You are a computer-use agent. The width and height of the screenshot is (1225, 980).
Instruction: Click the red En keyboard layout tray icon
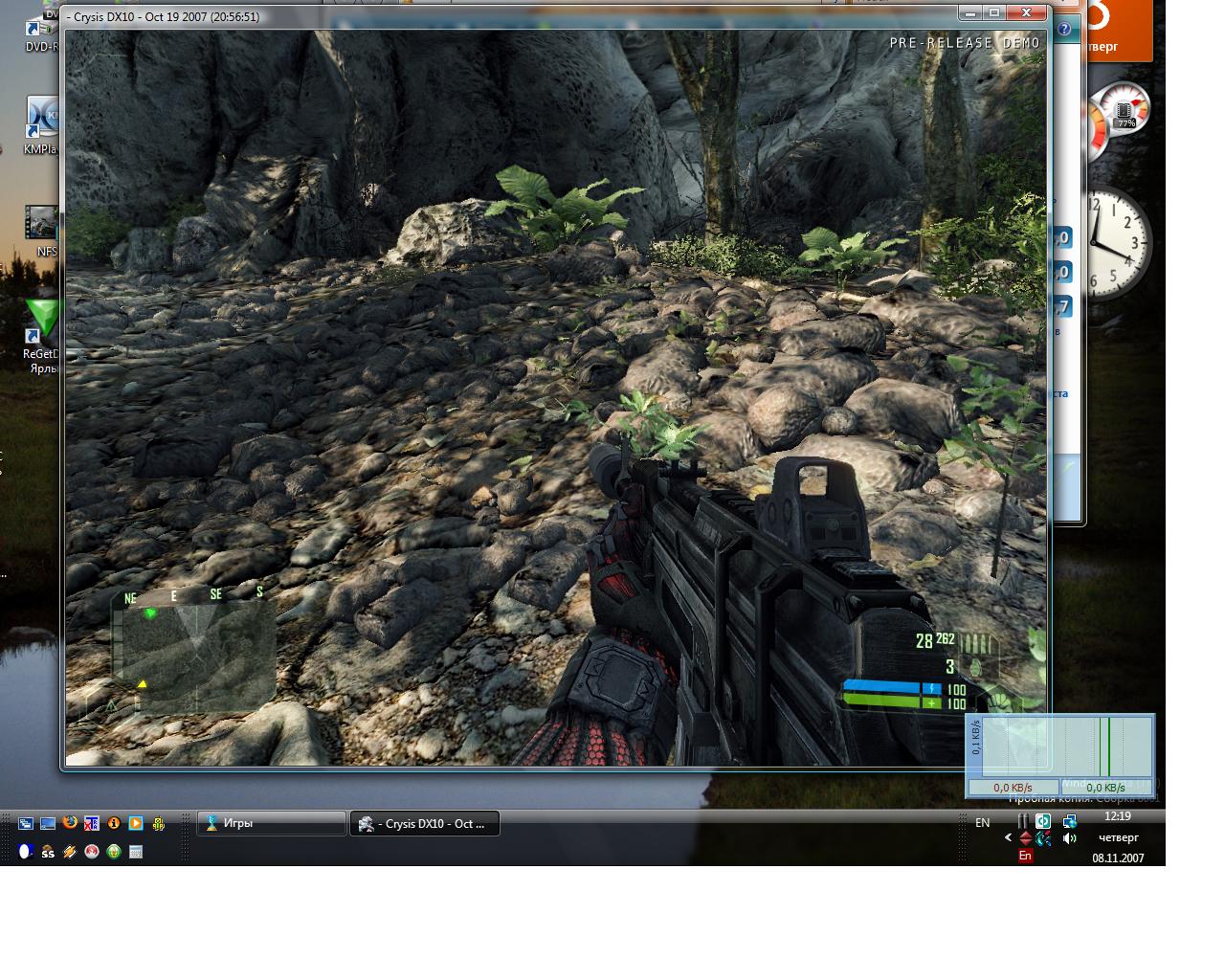tap(1025, 856)
